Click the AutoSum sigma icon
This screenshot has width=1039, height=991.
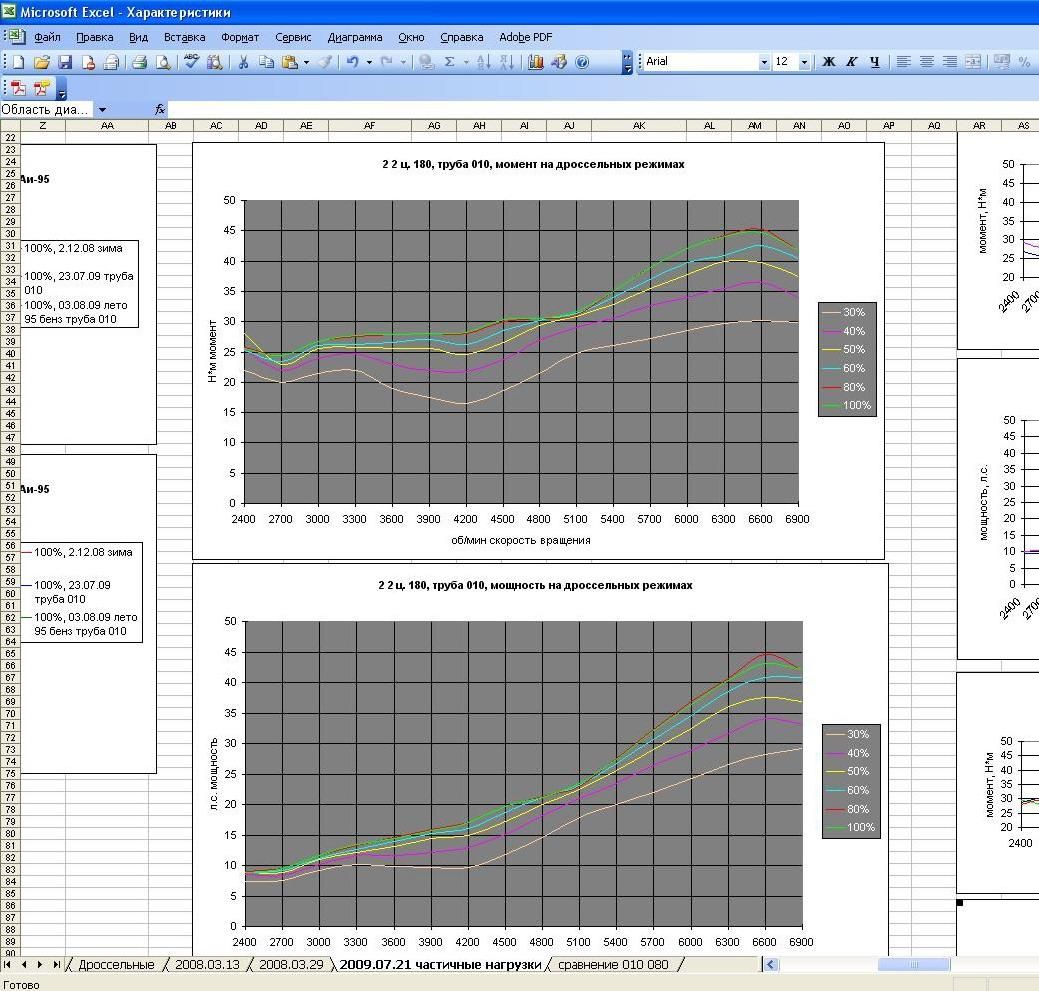[x=450, y=62]
